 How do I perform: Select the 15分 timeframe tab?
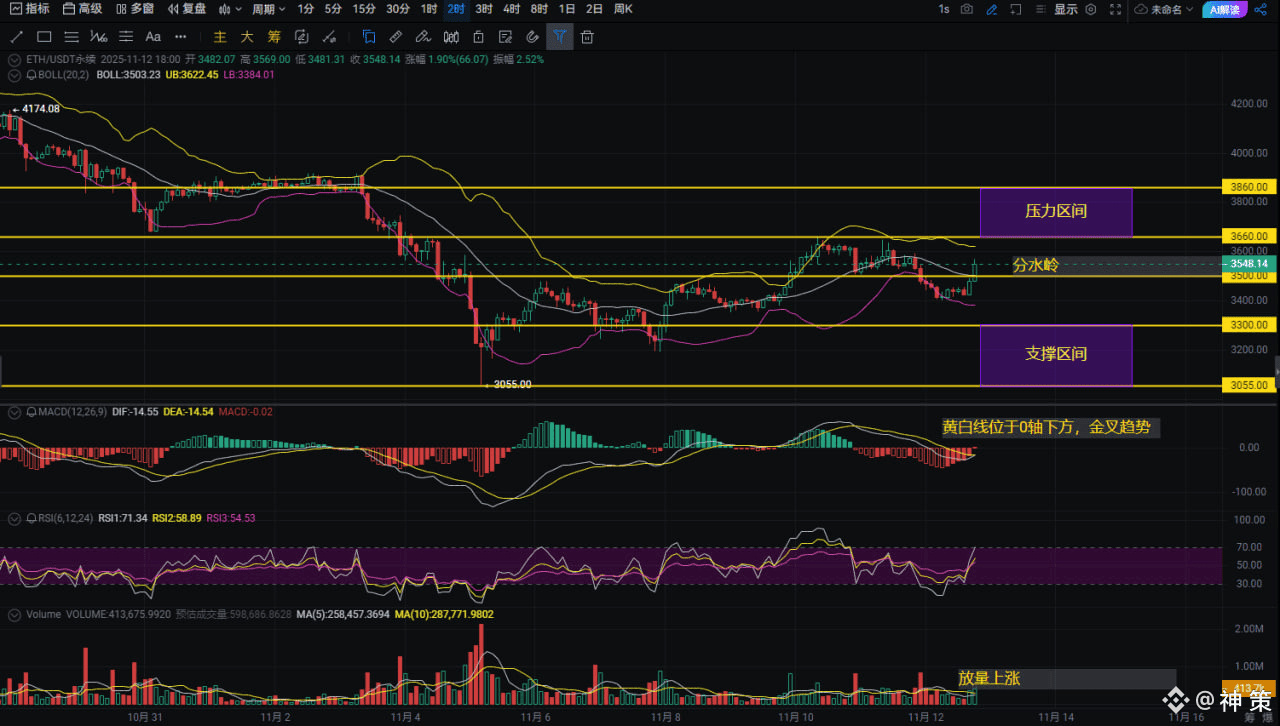click(364, 9)
